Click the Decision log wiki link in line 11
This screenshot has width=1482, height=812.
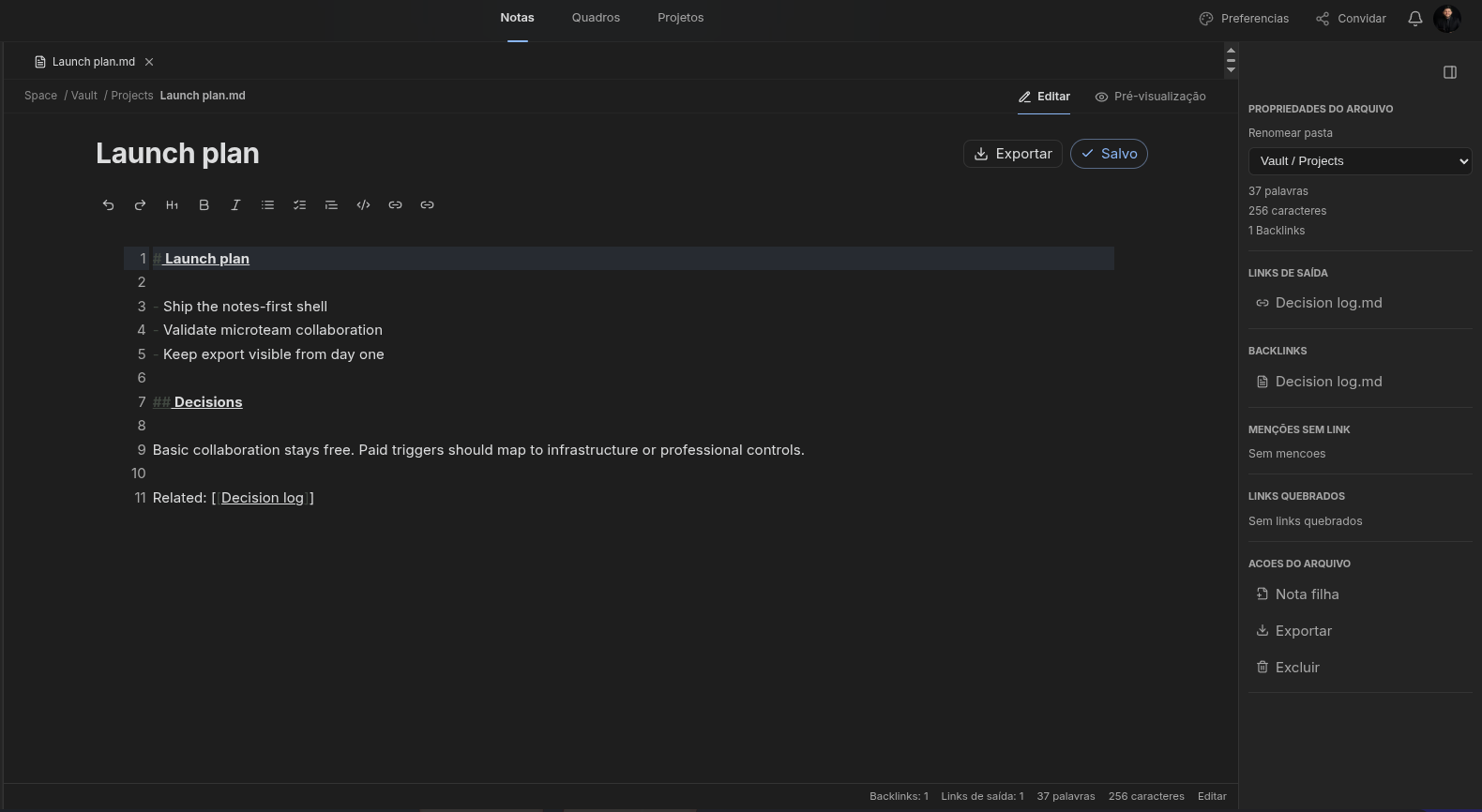263,498
